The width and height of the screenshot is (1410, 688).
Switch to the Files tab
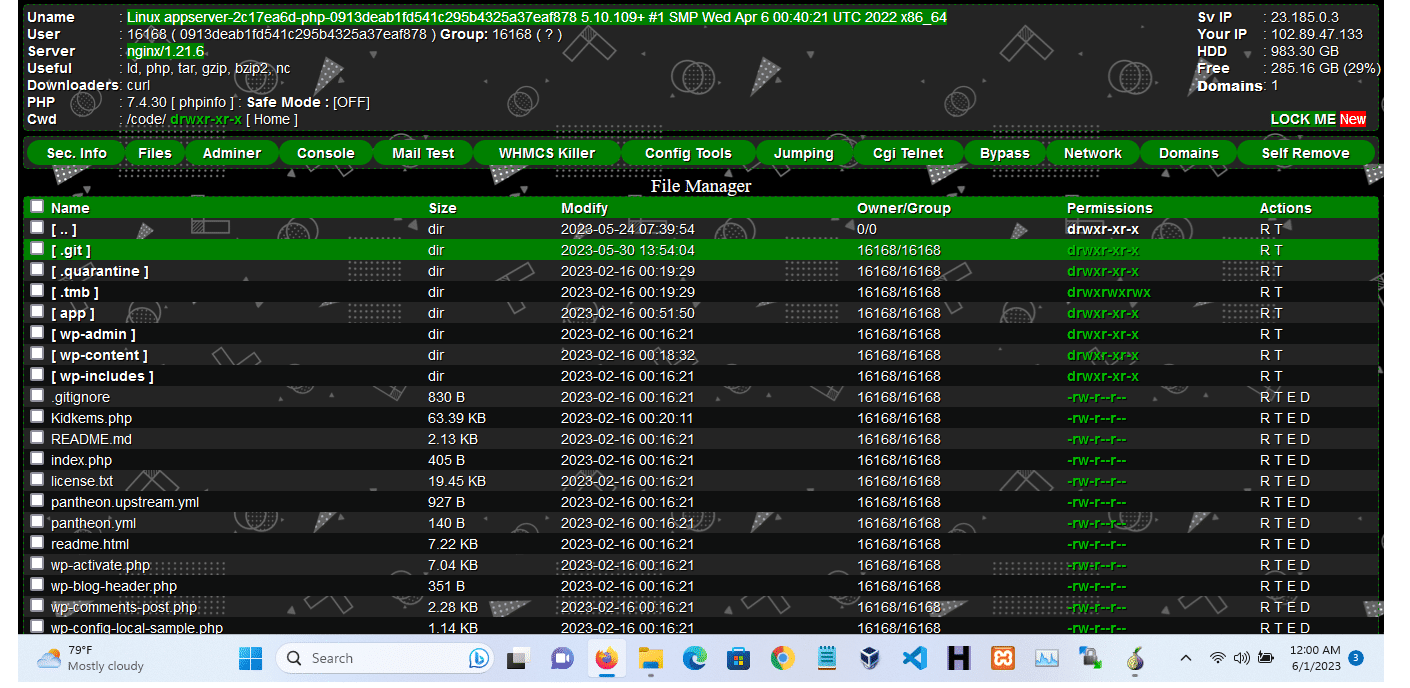click(155, 153)
